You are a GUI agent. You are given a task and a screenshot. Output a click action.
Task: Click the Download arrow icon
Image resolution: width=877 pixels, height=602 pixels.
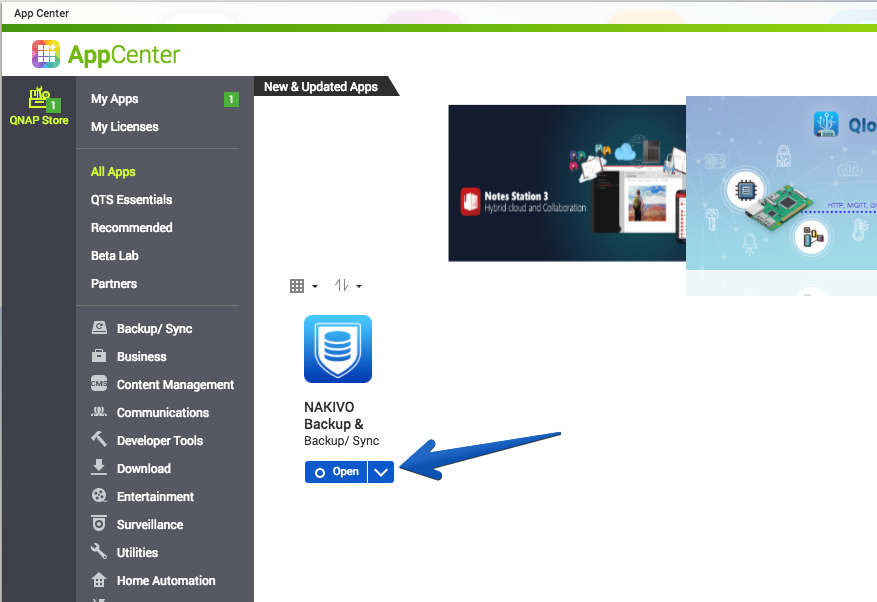click(x=99, y=467)
